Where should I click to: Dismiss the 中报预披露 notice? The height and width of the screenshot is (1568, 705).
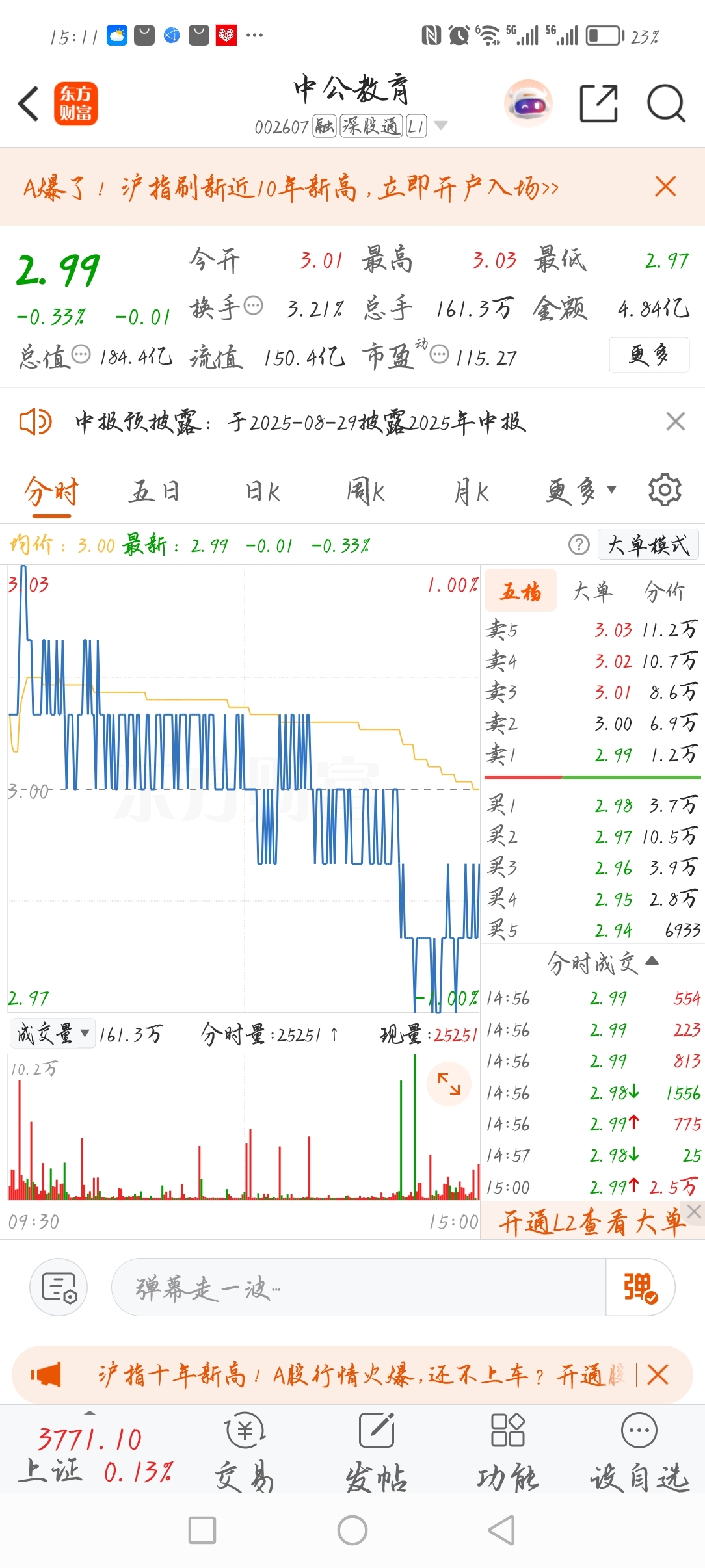point(676,421)
